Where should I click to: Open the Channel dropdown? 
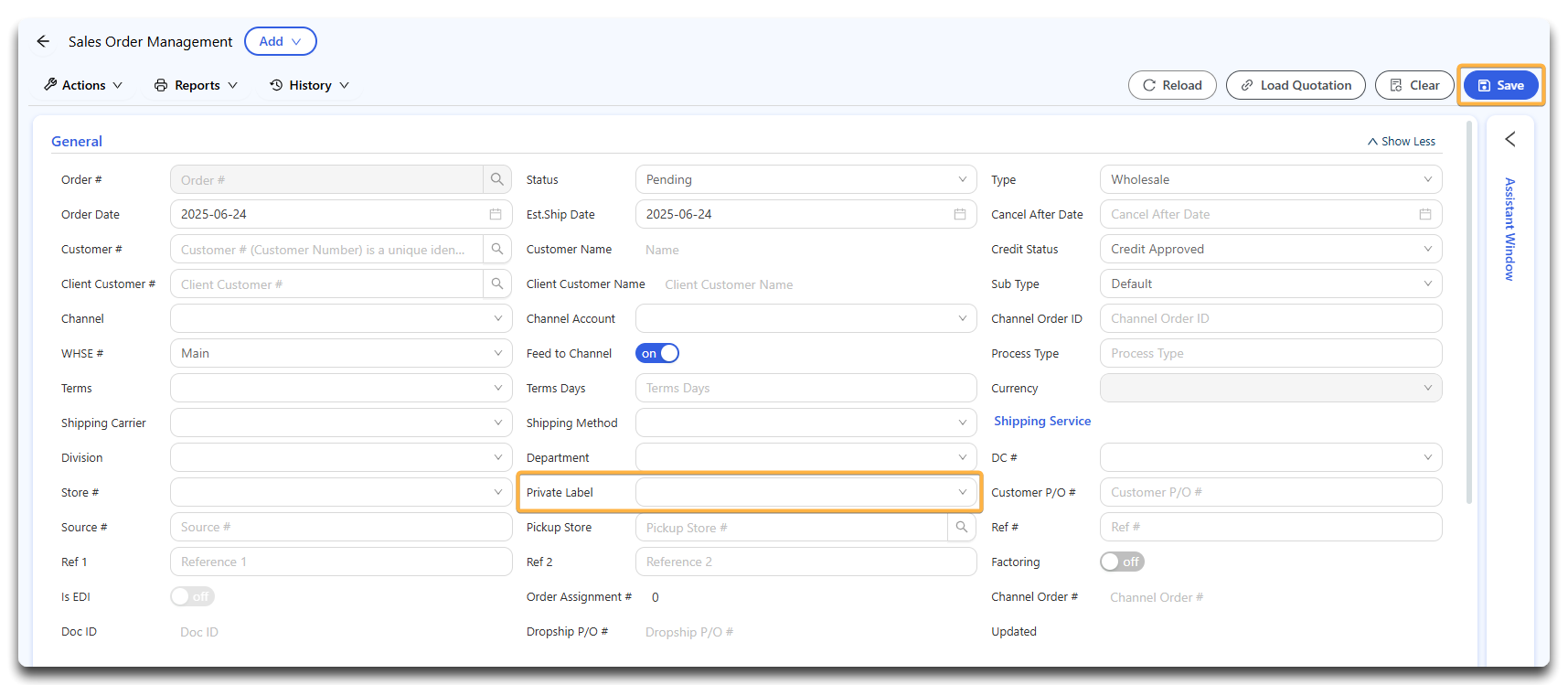point(341,318)
